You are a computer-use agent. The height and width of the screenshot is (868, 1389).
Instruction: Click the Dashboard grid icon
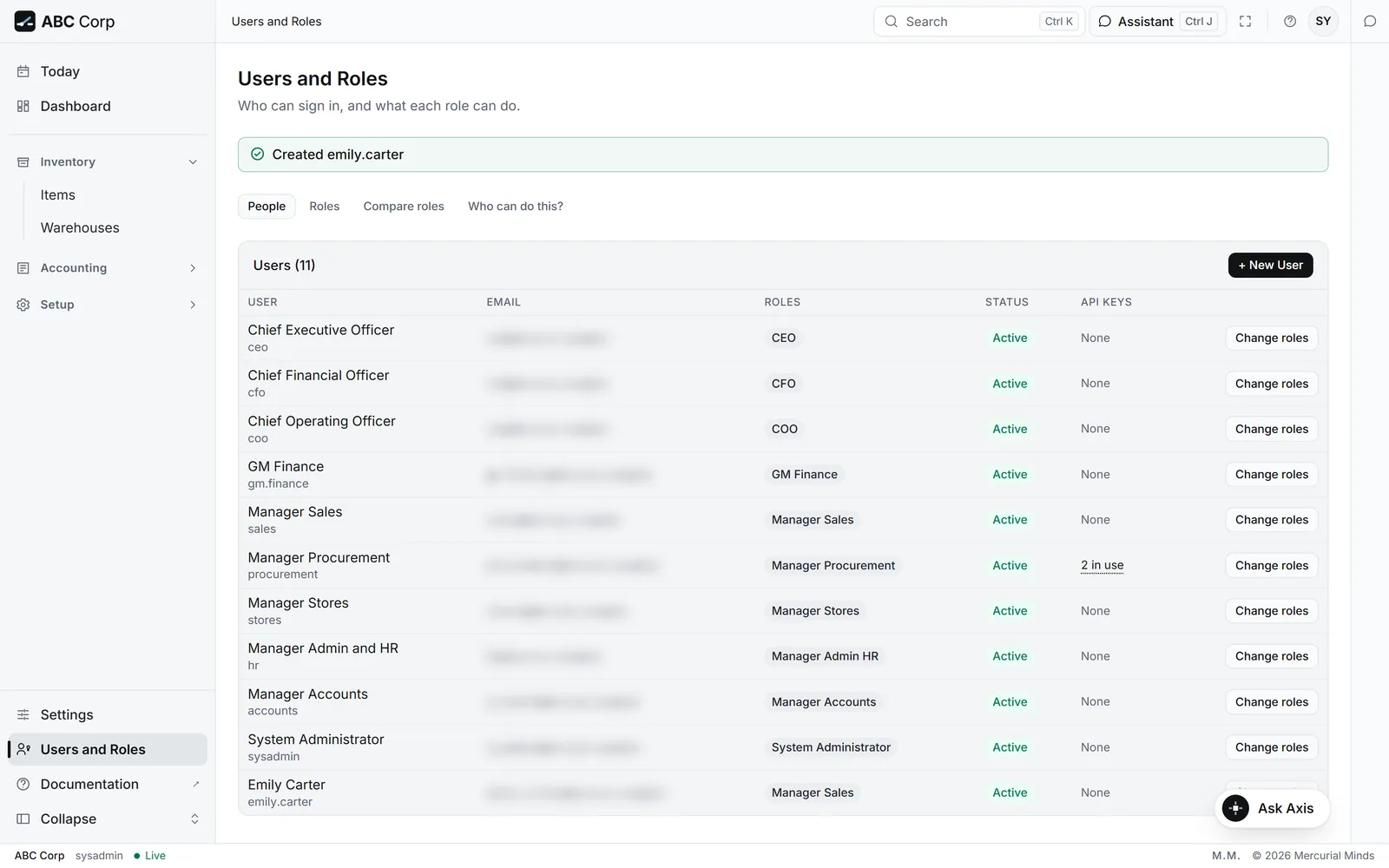pyautogui.click(x=23, y=106)
